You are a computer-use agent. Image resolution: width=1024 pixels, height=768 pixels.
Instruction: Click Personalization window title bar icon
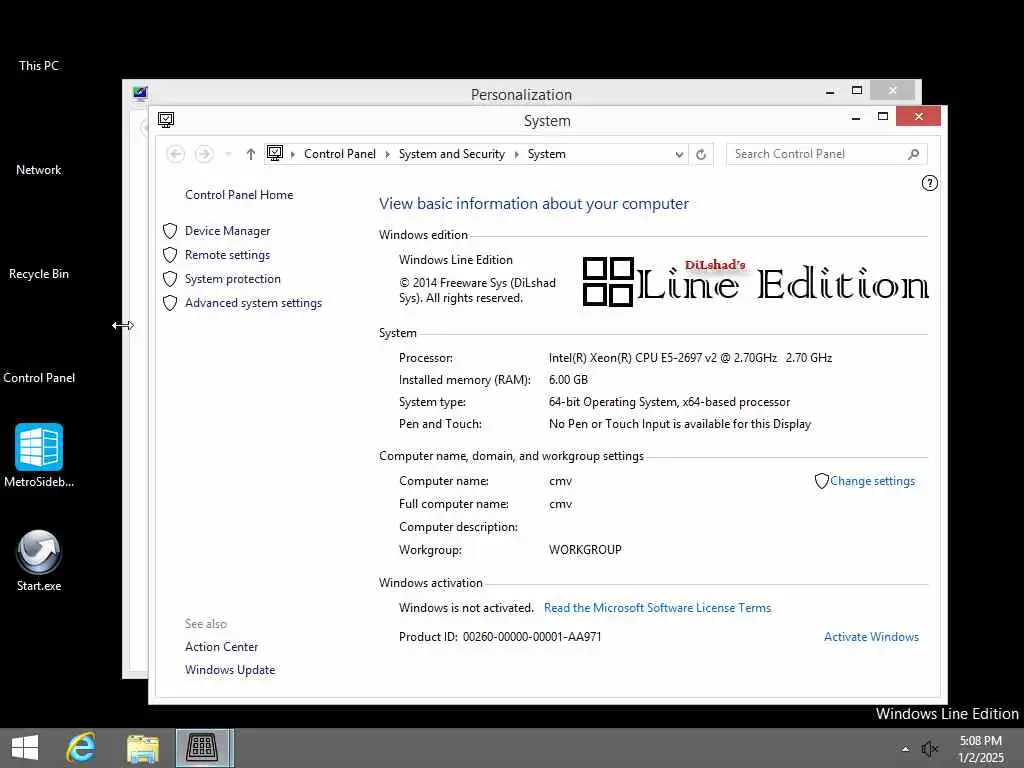coord(140,93)
